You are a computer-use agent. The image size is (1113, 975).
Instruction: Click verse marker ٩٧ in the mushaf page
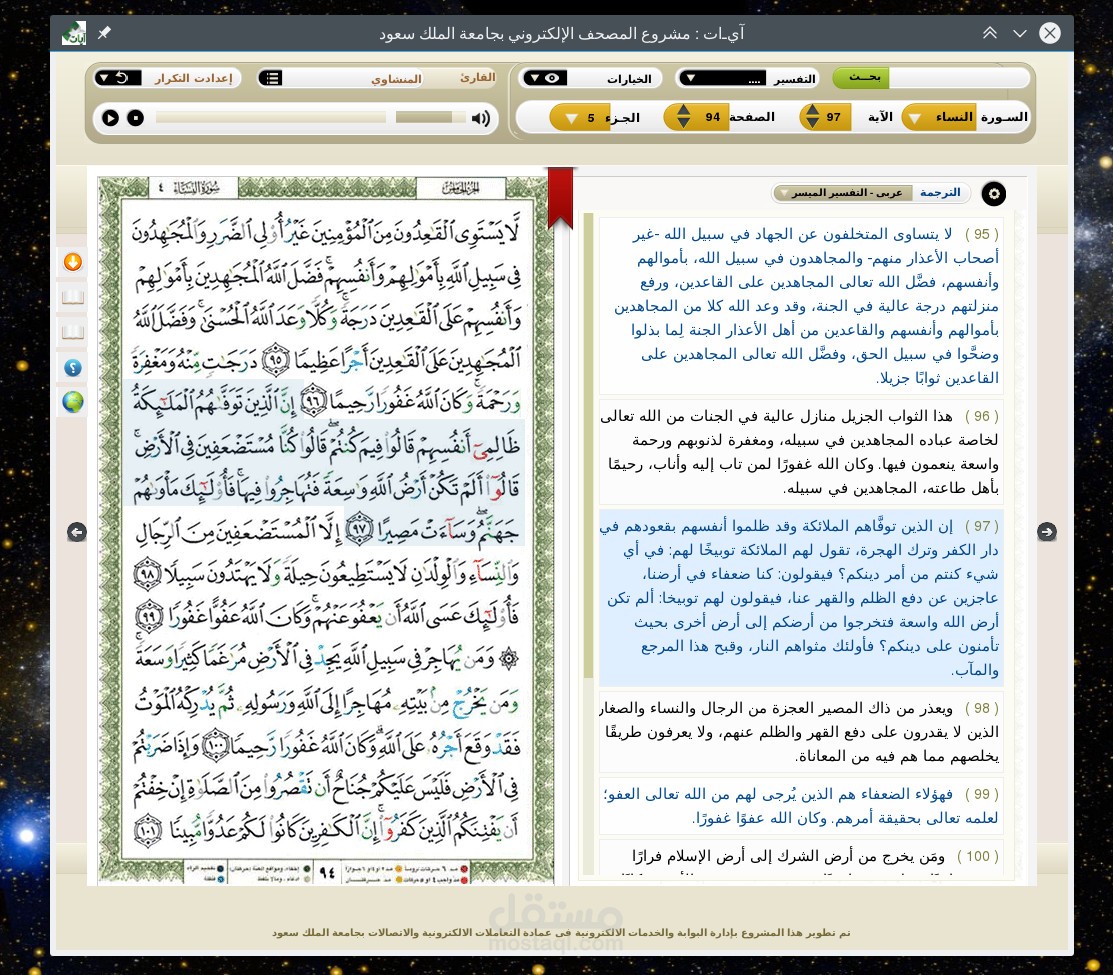tap(359, 531)
